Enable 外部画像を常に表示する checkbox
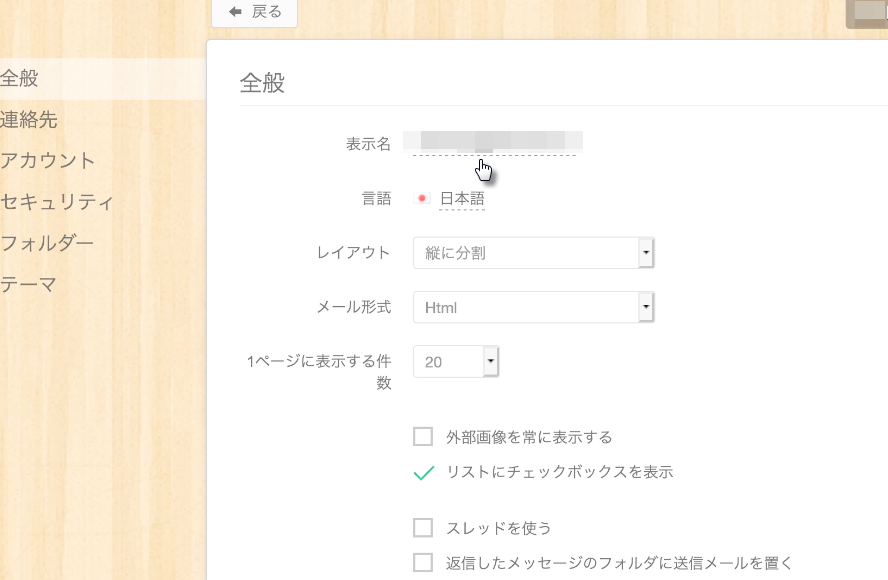888x580 pixels. 423,437
